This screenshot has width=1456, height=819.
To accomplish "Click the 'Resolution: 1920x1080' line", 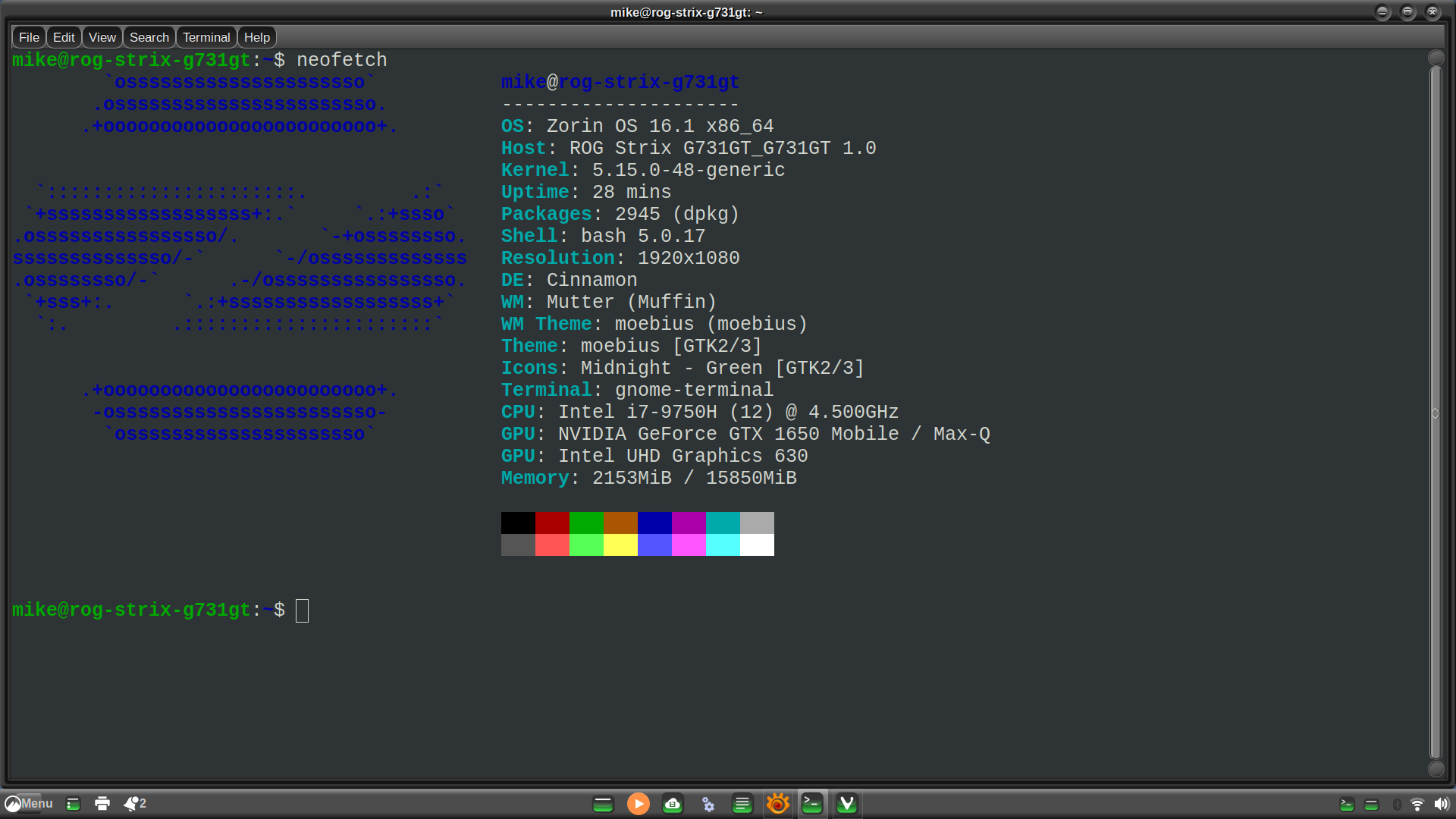I will [620, 259].
